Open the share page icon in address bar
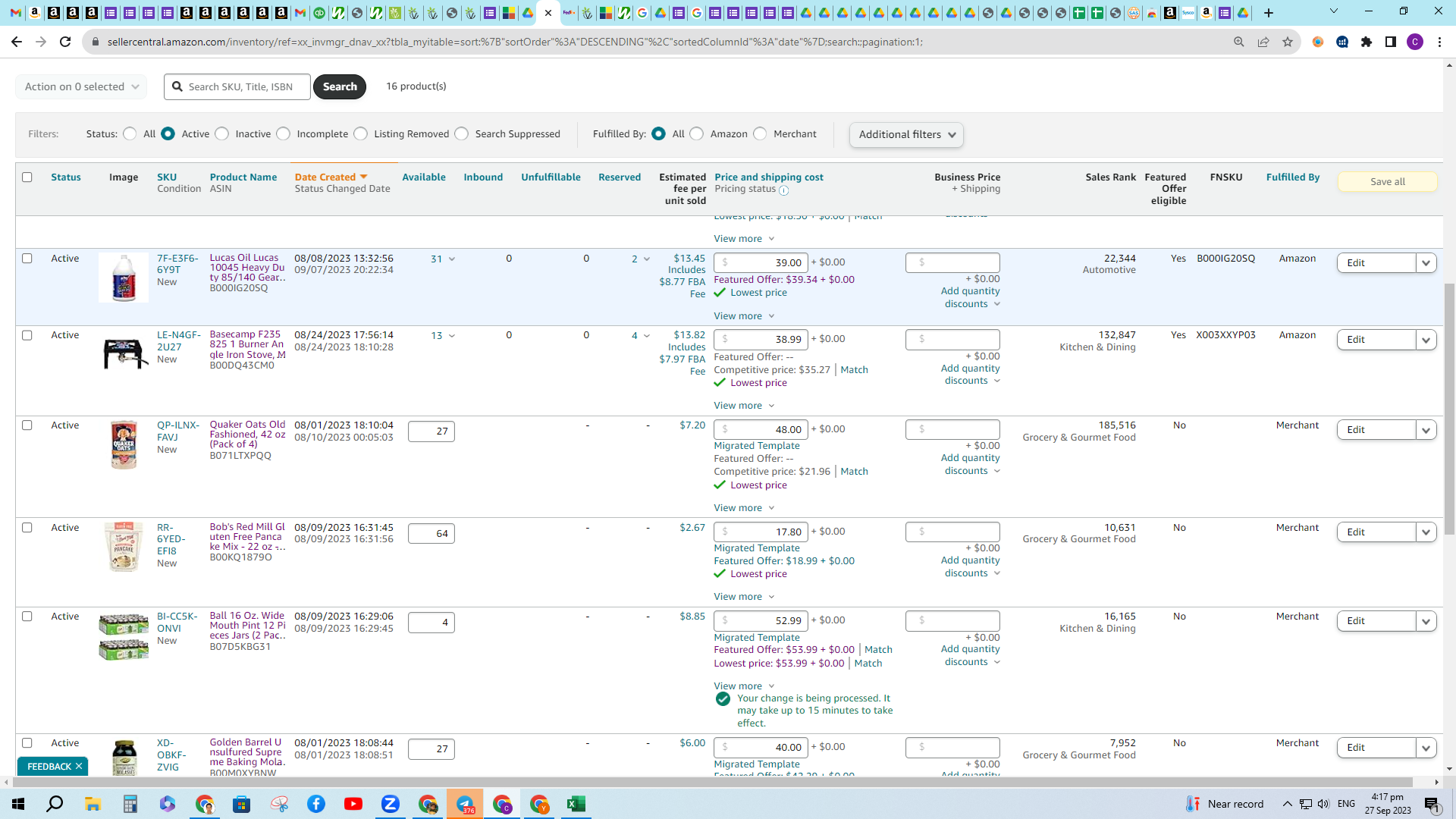Image resolution: width=1456 pixels, height=819 pixels. coord(1263,42)
